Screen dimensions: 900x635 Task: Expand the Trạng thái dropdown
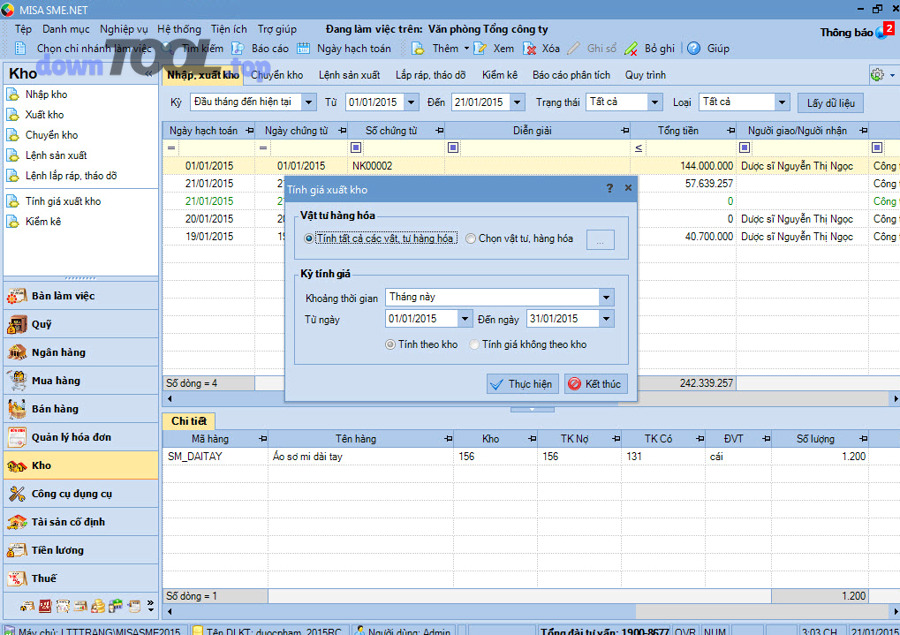(x=654, y=102)
